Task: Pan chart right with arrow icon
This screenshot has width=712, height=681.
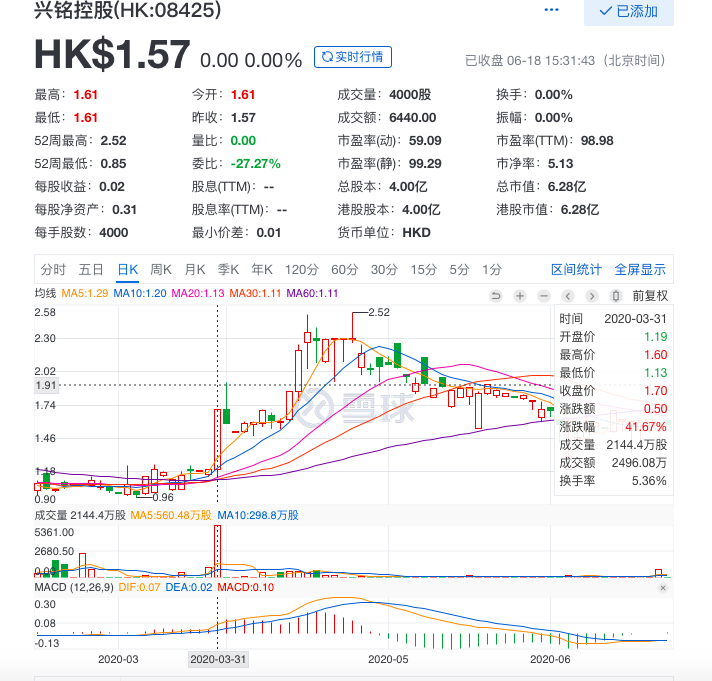Action: 592,296
